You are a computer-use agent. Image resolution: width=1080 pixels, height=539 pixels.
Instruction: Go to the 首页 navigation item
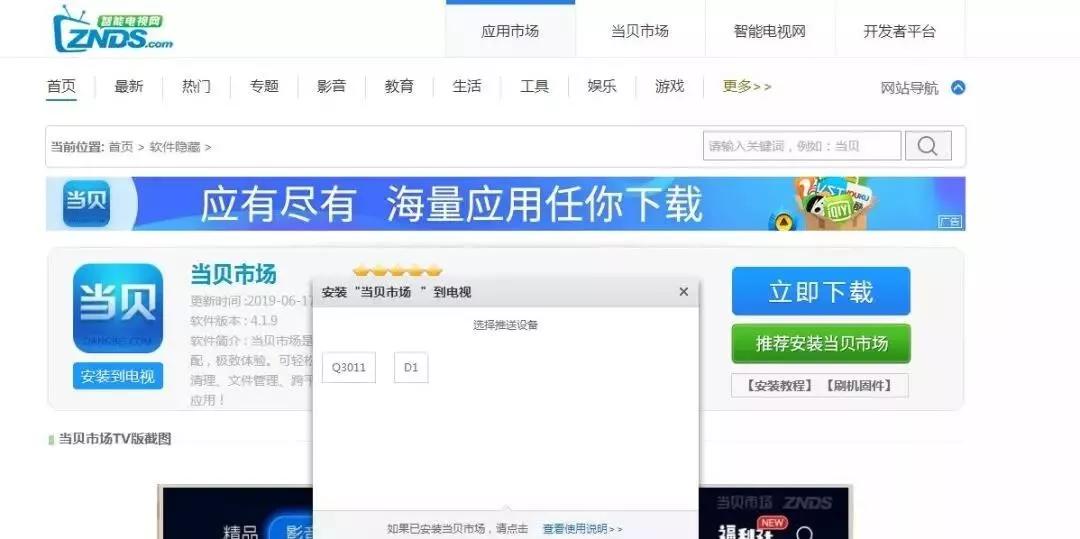(x=61, y=87)
